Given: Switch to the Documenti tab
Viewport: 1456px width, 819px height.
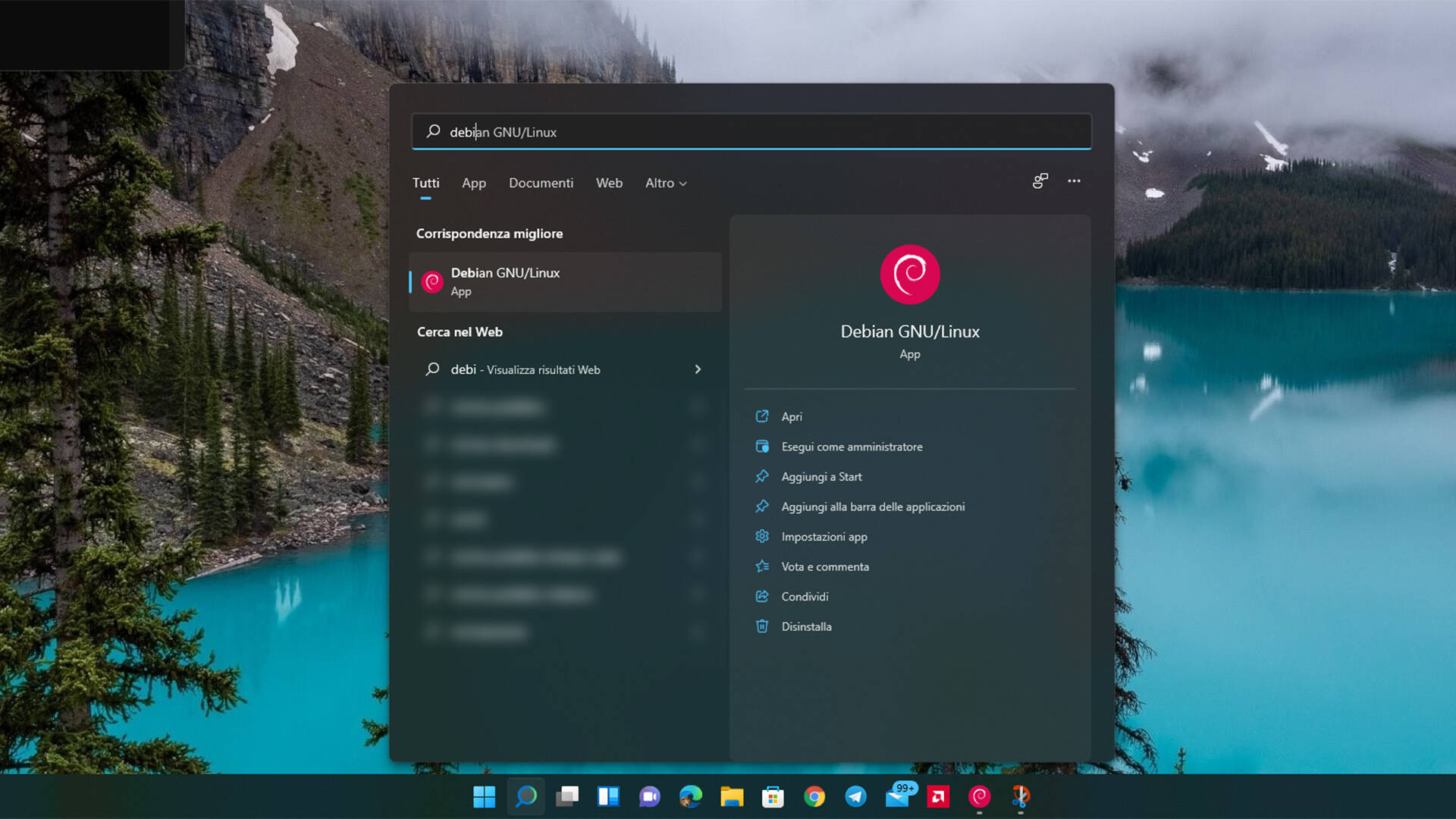Looking at the screenshot, I should coord(541,183).
